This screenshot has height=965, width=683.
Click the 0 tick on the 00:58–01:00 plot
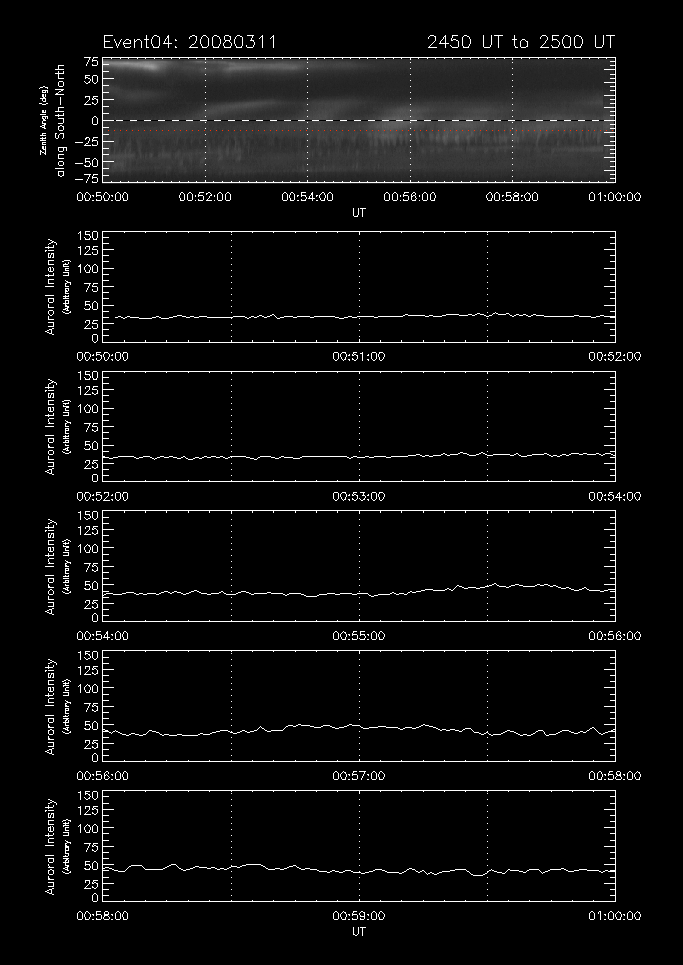tap(95, 897)
